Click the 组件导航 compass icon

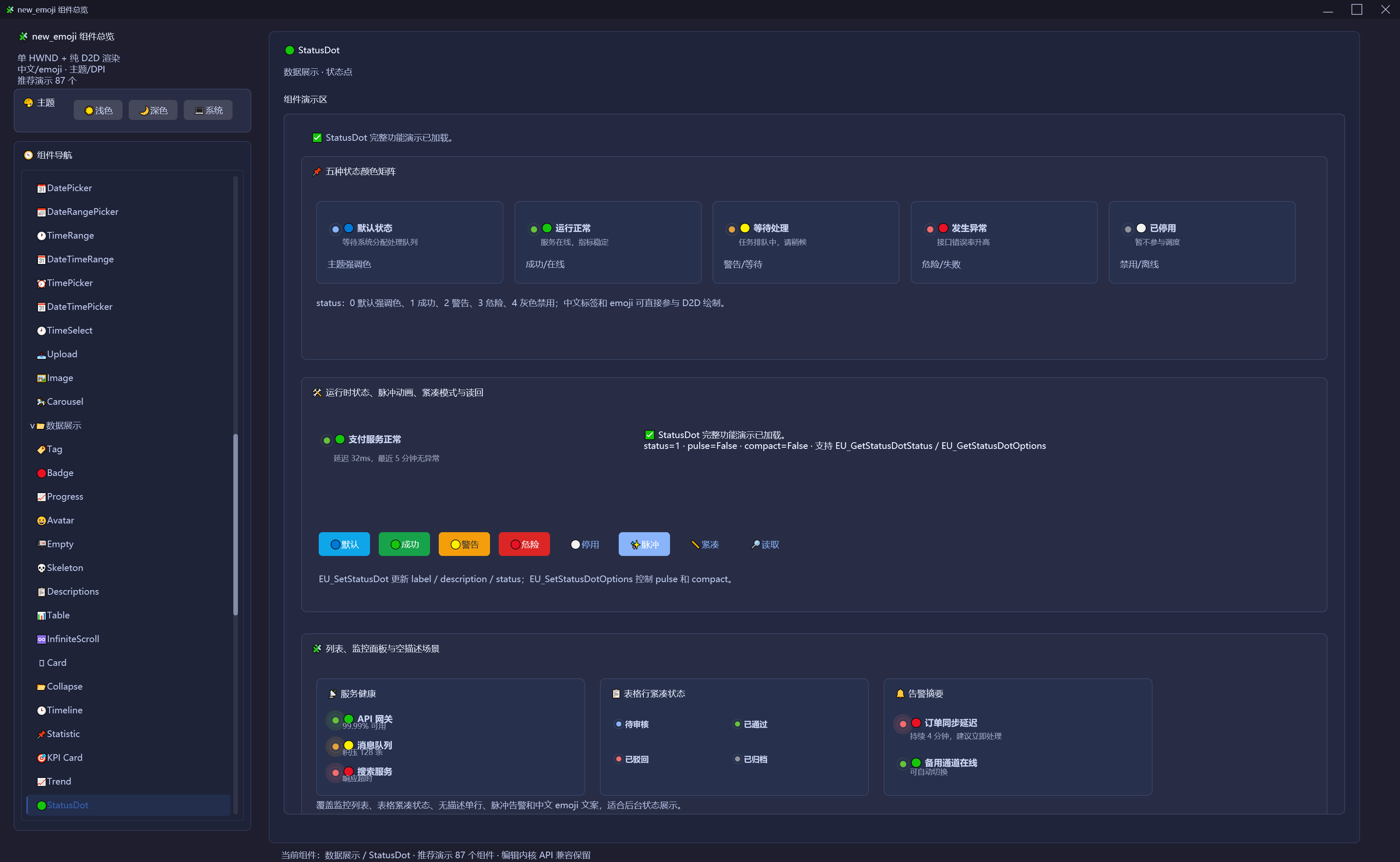(x=28, y=155)
